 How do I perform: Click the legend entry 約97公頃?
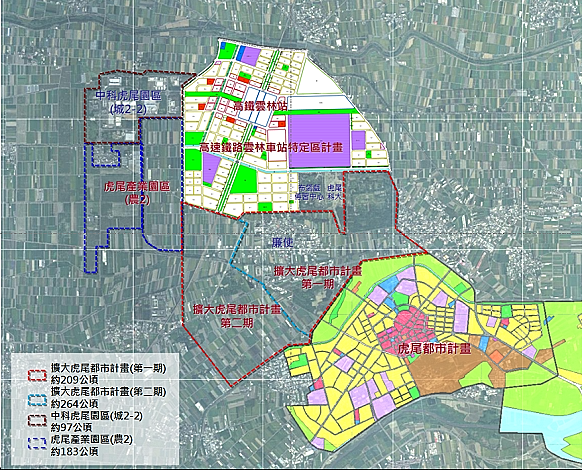click(x=72, y=427)
